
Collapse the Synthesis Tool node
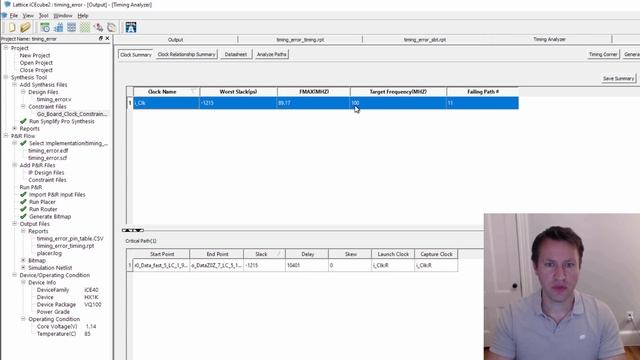click(6, 77)
